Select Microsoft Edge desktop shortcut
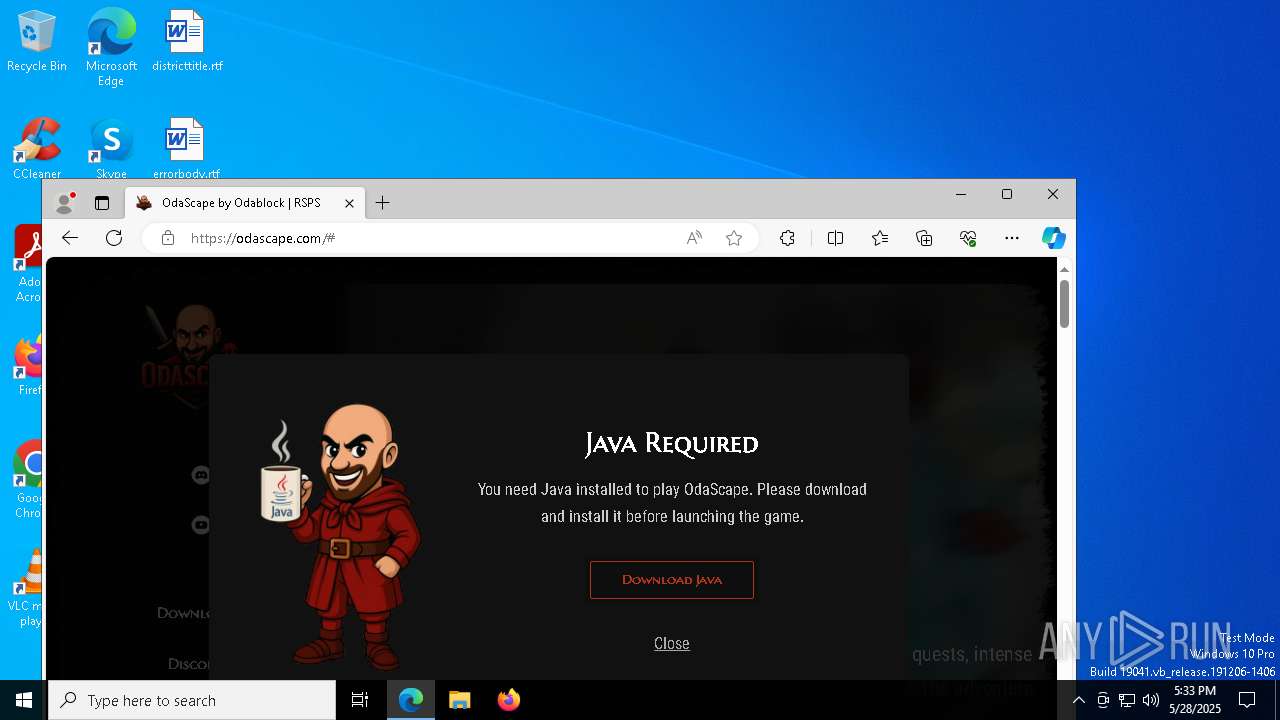 tap(111, 48)
